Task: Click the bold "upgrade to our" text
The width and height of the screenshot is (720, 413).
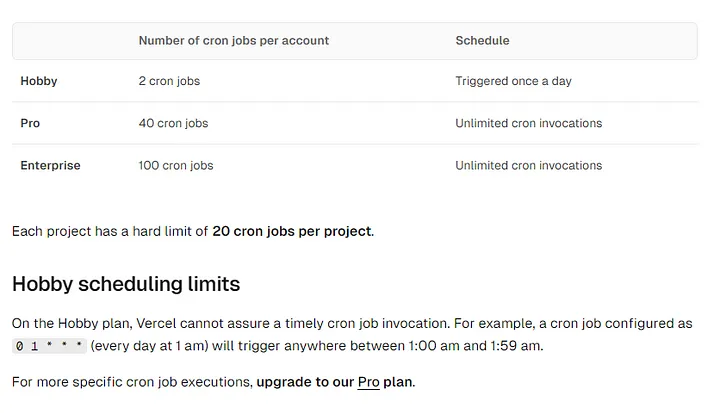Action: [305, 382]
